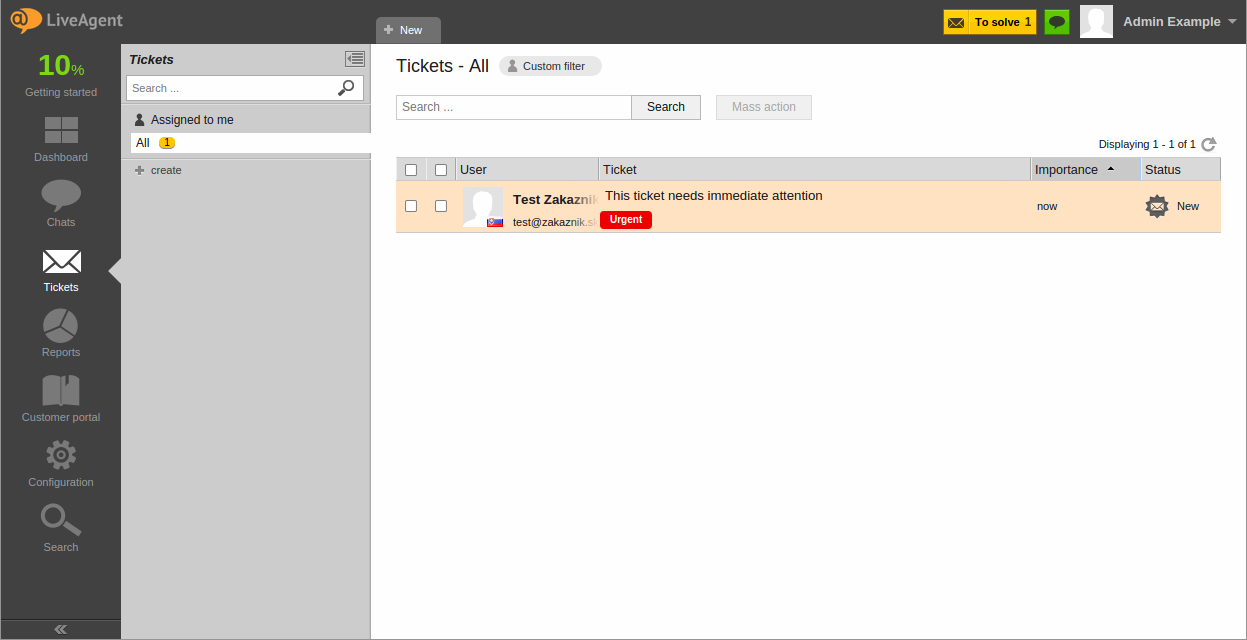
Task: Click the Admin Example avatar
Action: (x=1096, y=22)
